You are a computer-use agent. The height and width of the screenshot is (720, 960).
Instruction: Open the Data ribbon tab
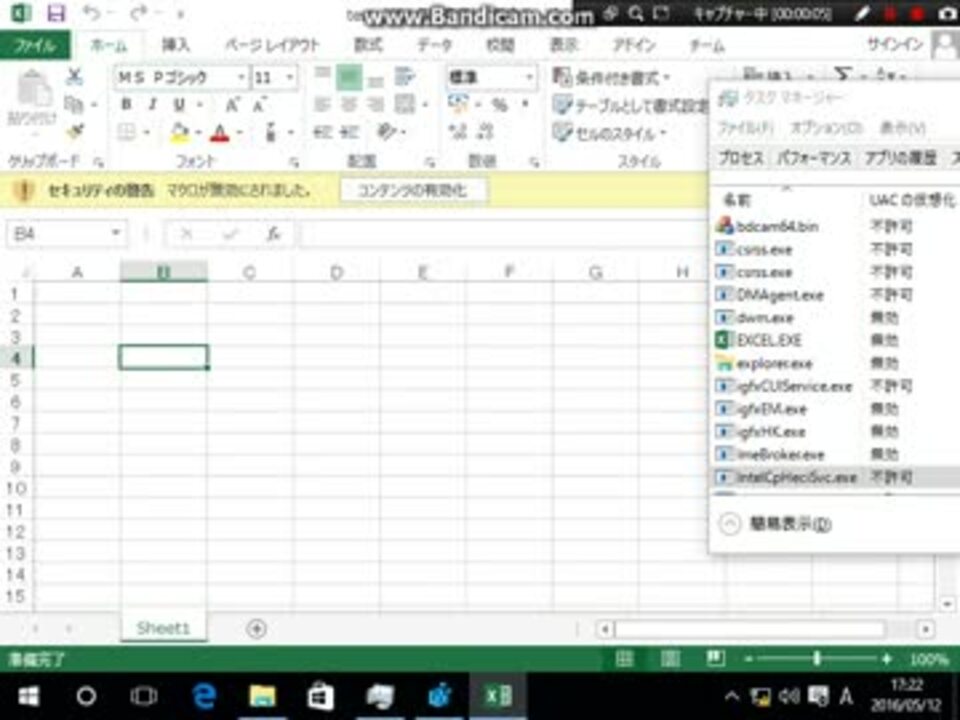pos(434,45)
